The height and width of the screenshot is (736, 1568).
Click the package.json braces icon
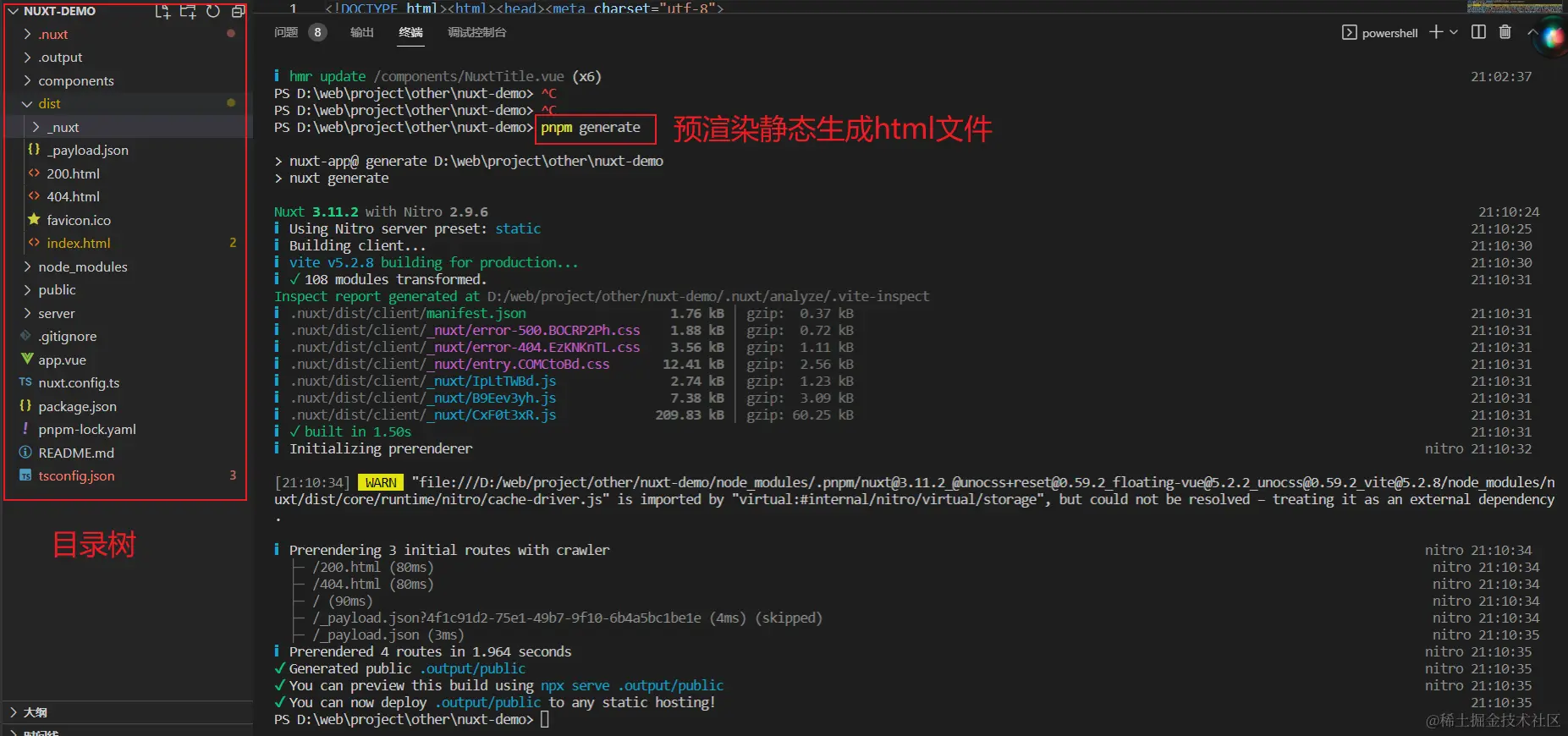pos(25,406)
